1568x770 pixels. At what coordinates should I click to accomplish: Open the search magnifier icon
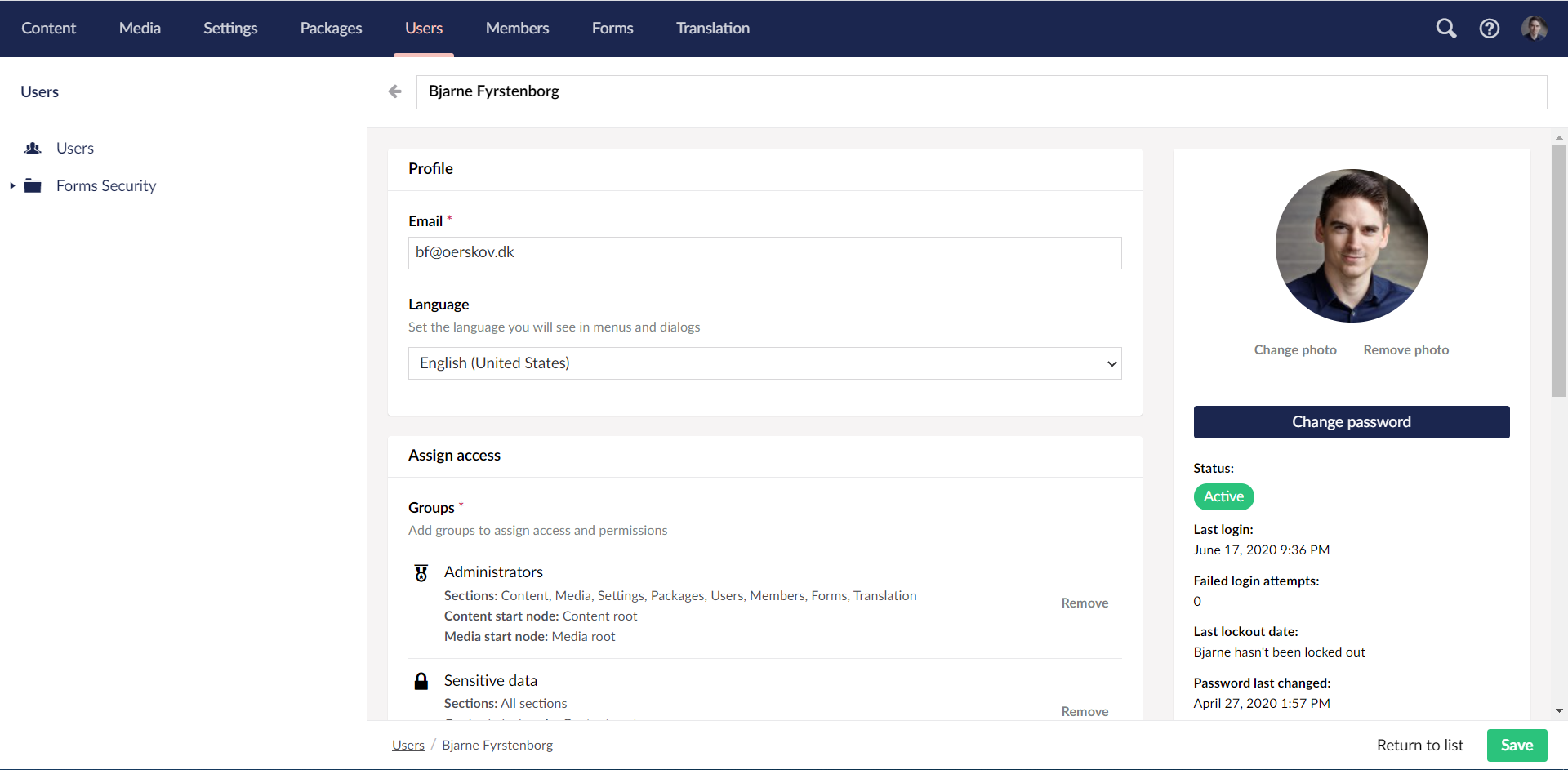coord(1446,28)
